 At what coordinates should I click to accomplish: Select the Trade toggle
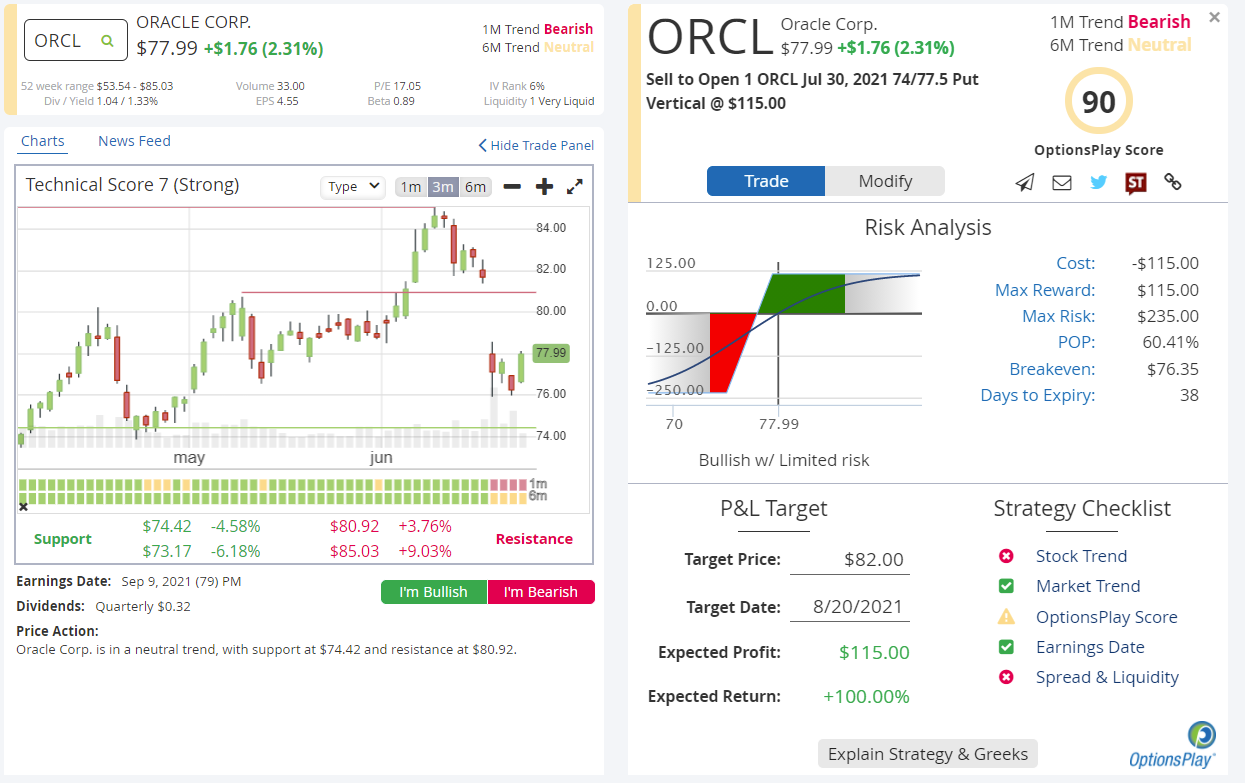[x=766, y=181]
